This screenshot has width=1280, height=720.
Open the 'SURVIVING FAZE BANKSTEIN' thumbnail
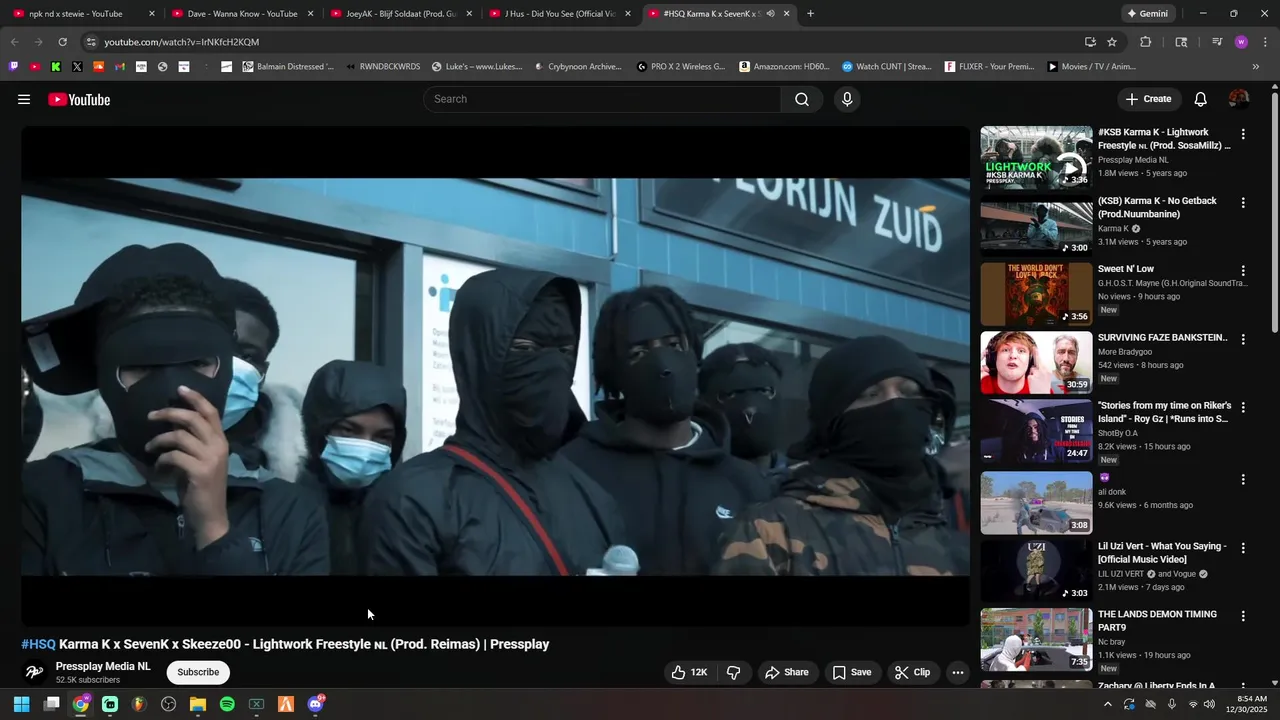[1036, 363]
